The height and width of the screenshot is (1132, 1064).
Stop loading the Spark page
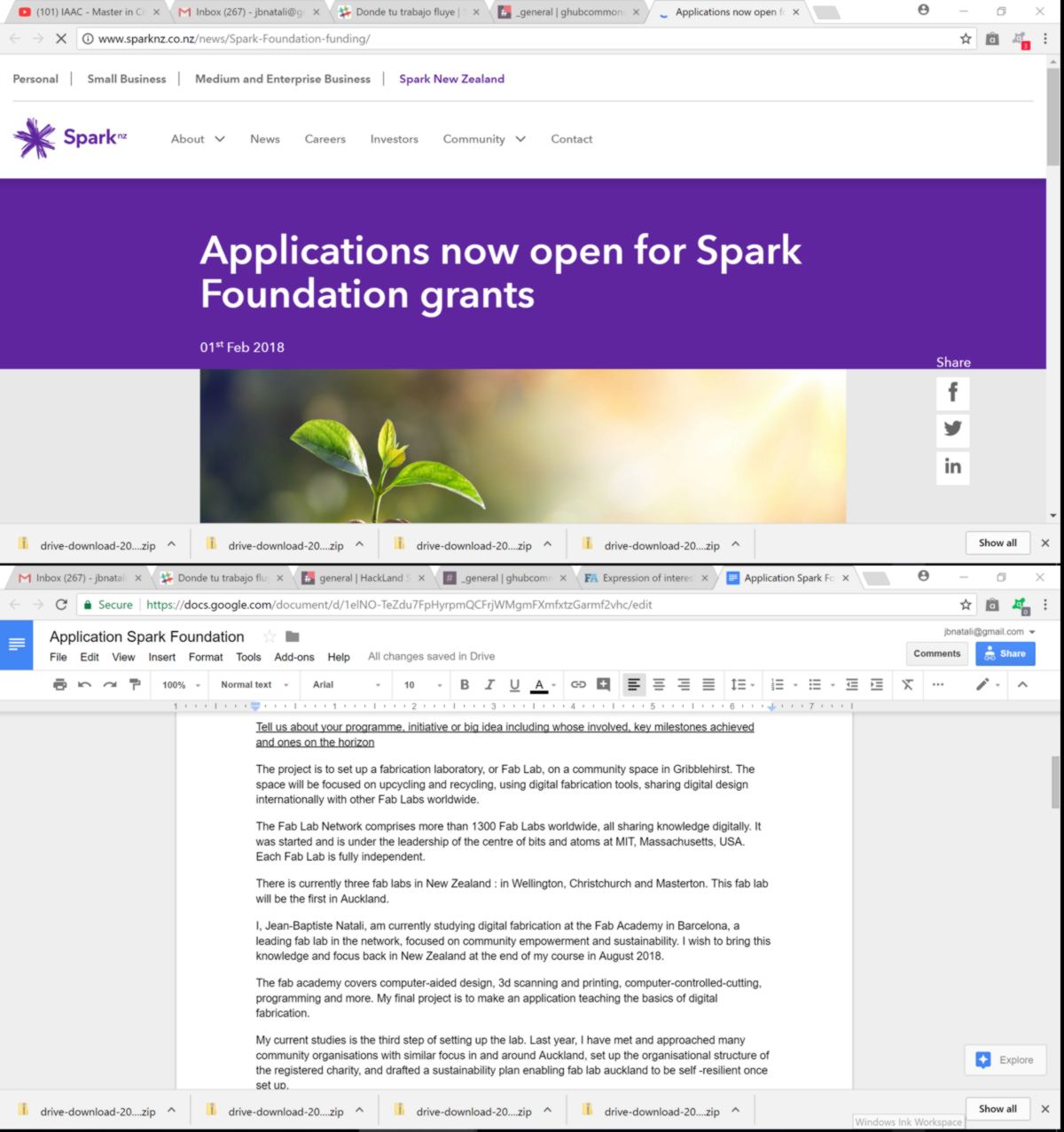[x=61, y=39]
